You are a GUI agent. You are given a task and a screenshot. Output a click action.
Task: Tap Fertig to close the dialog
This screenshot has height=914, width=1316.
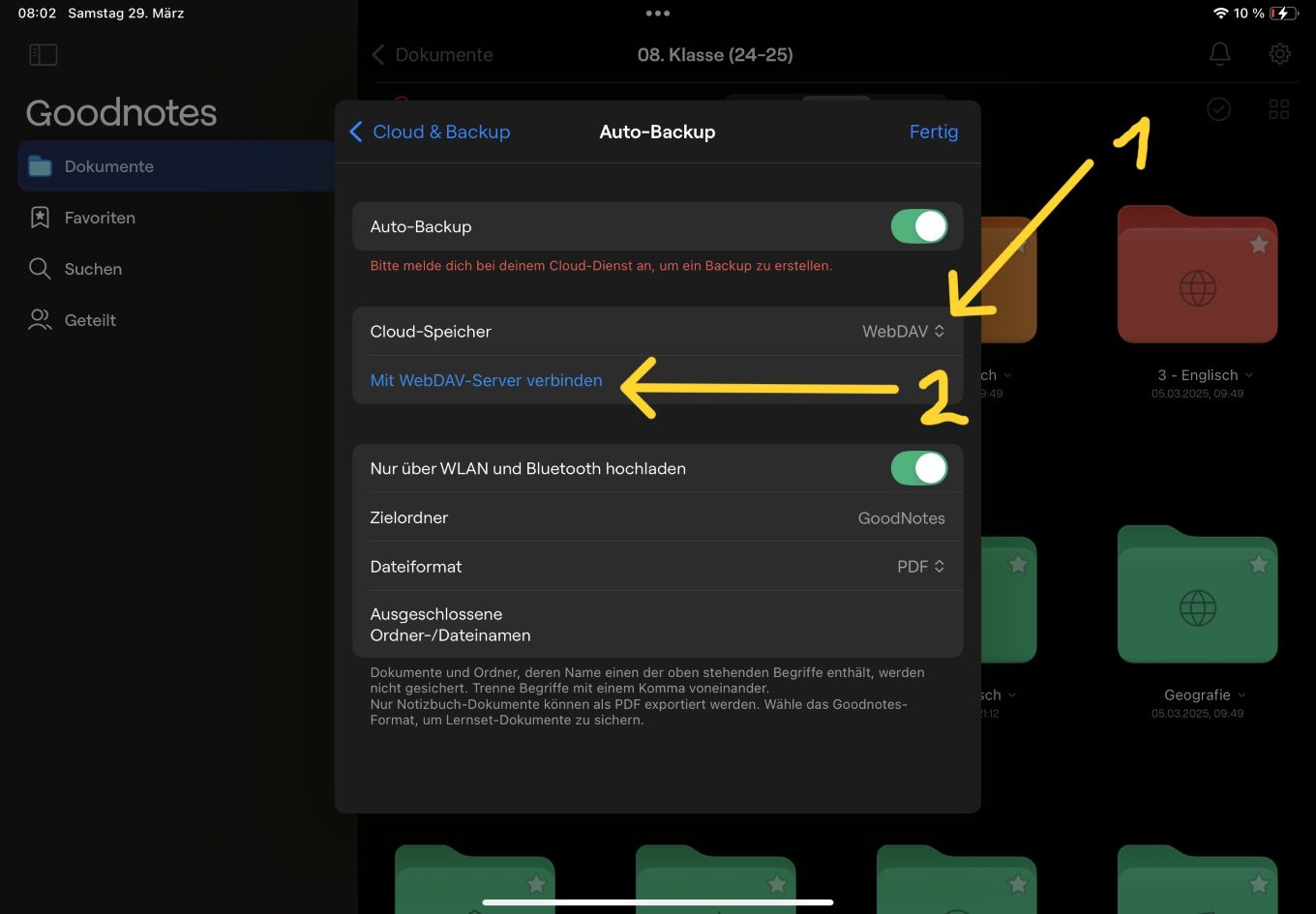(x=934, y=132)
